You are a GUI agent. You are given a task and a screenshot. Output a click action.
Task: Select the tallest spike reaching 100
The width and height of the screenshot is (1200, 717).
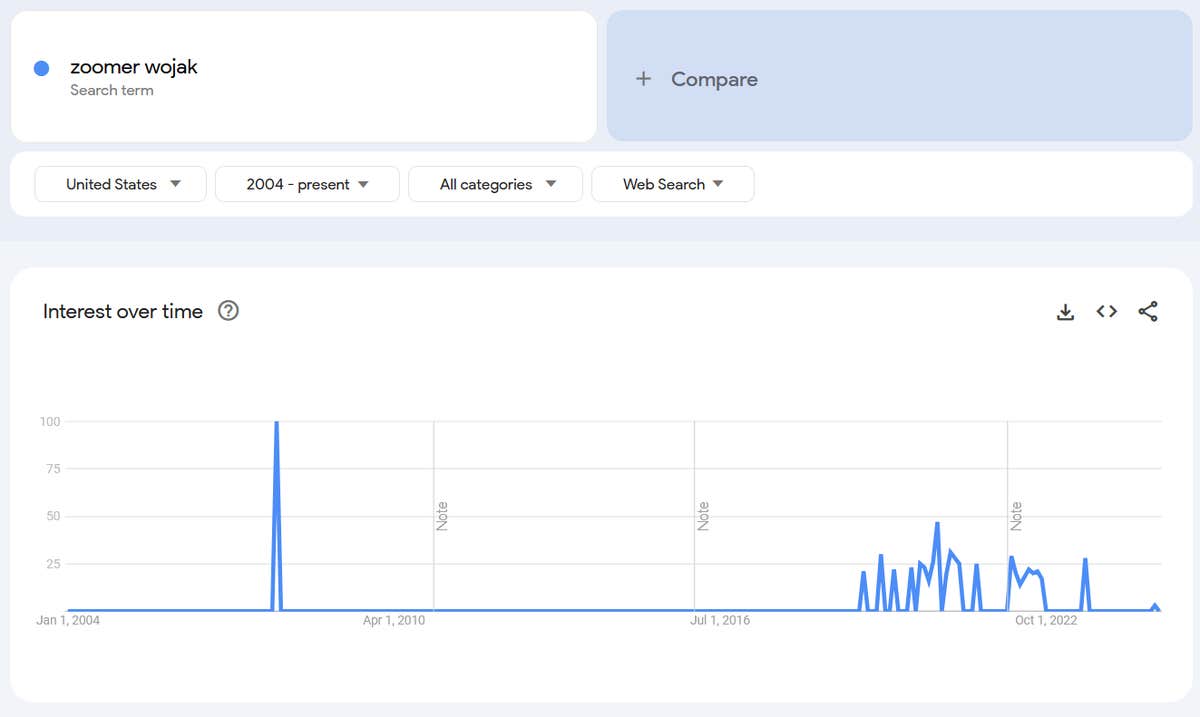coord(276,423)
